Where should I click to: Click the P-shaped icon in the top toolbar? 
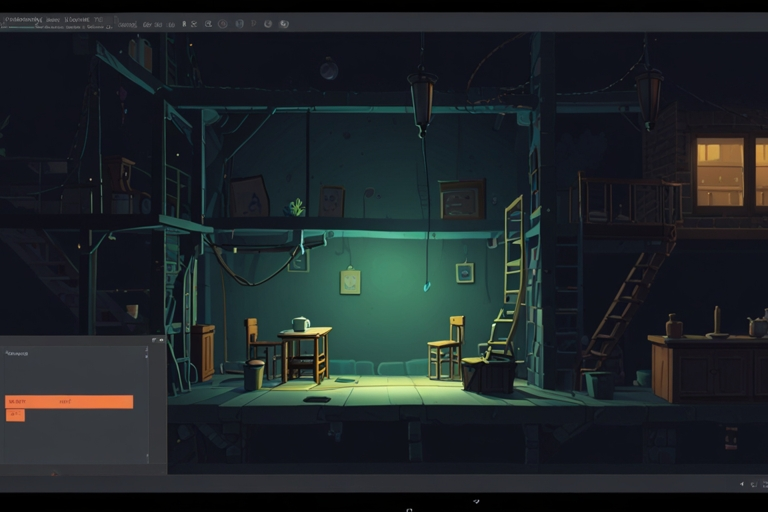point(254,24)
